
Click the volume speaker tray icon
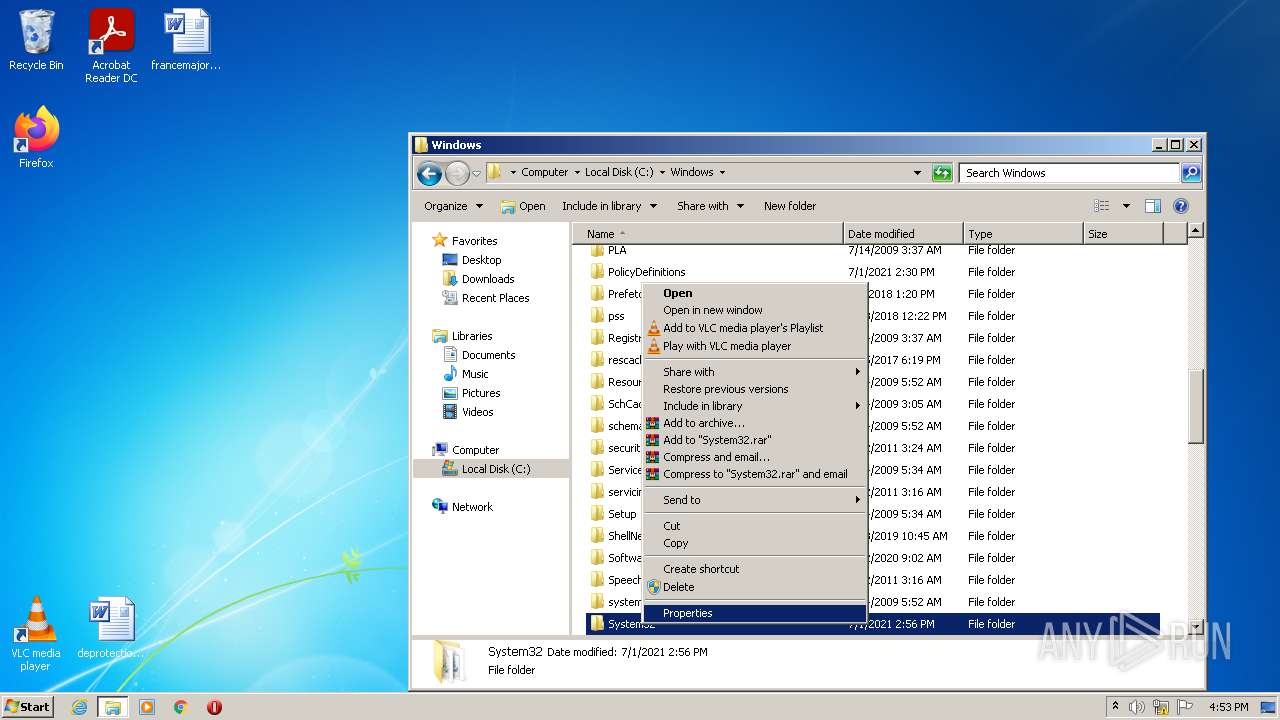coord(1138,707)
